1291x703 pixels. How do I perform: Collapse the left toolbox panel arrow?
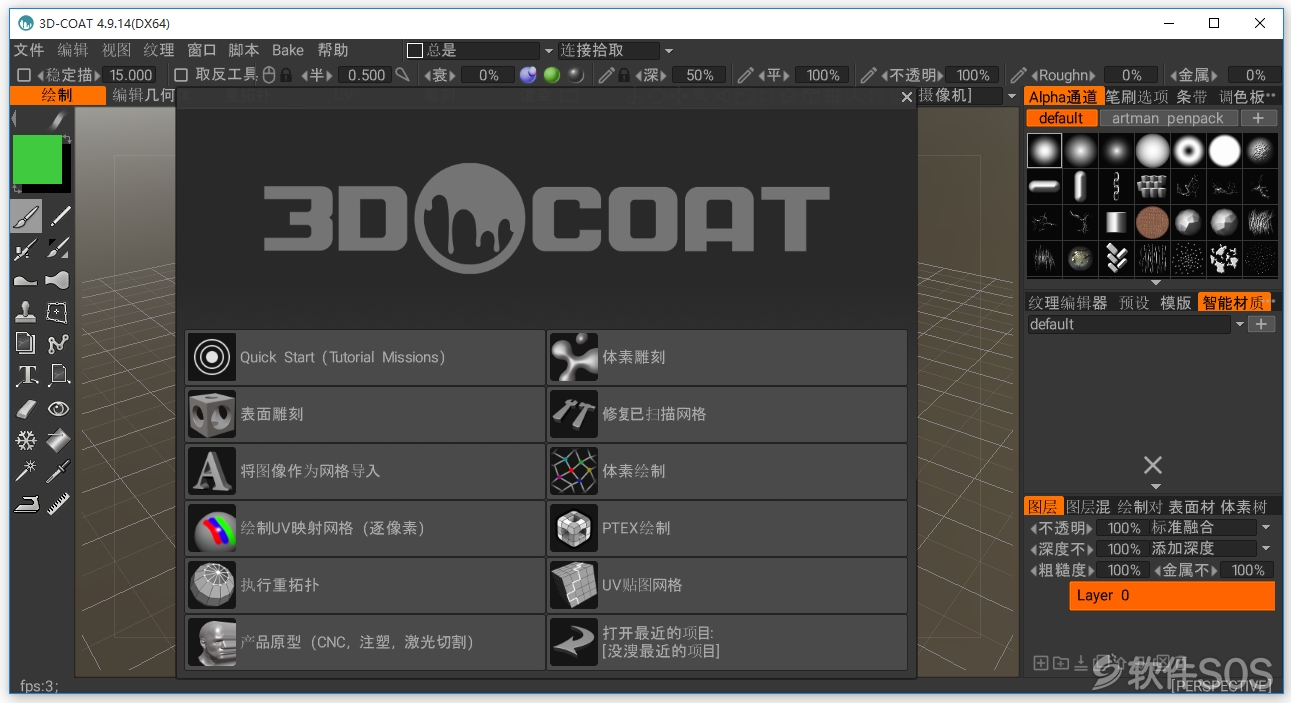(14, 119)
